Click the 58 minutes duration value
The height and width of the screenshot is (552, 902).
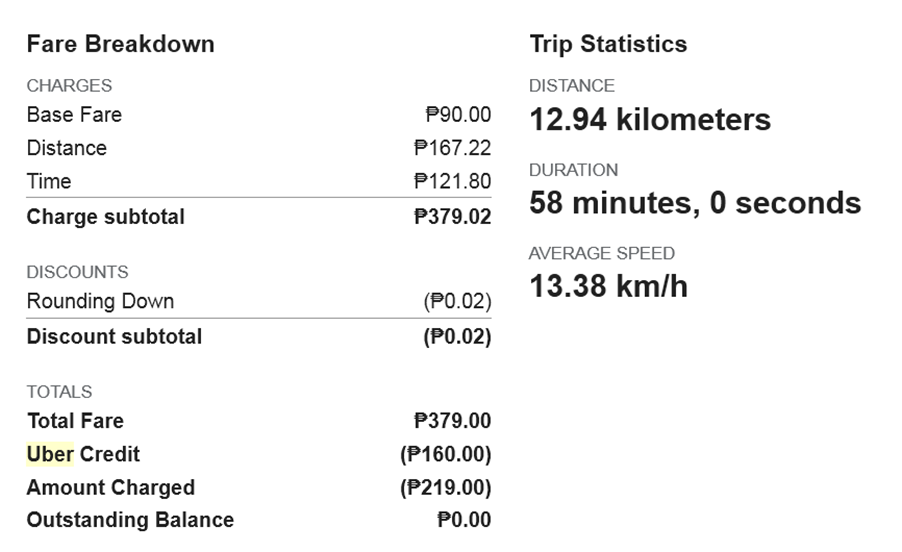pos(695,203)
